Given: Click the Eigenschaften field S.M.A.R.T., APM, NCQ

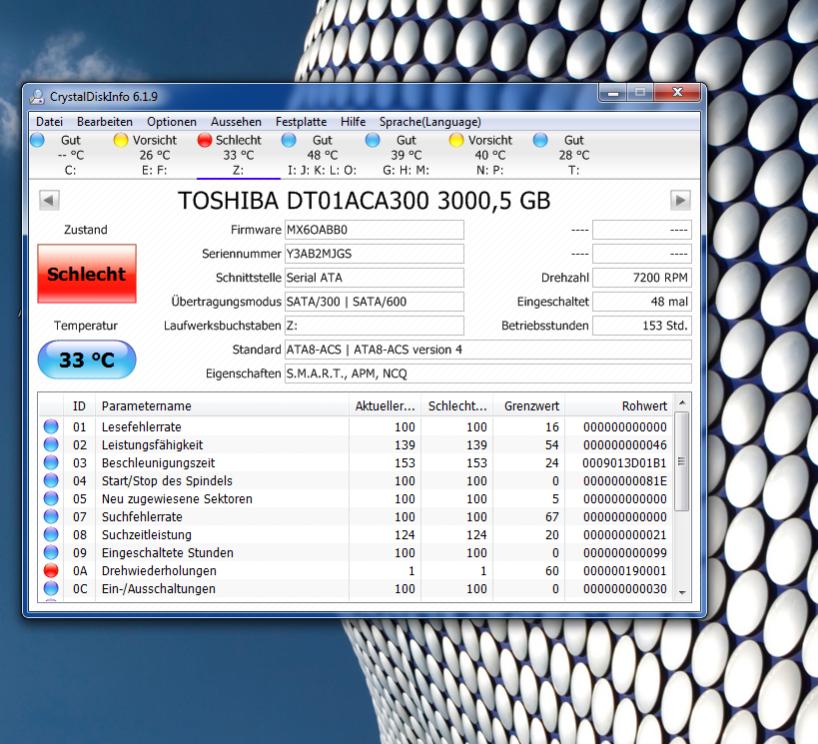Looking at the screenshot, I should pyautogui.click(x=488, y=374).
